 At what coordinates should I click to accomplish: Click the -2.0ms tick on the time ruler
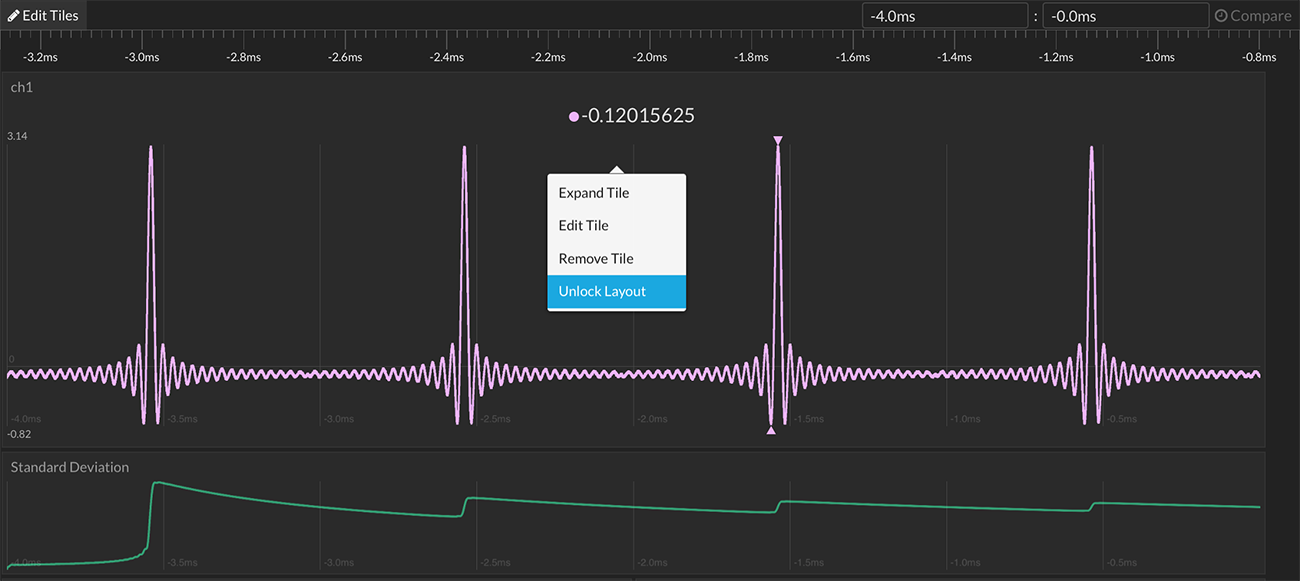[650, 57]
